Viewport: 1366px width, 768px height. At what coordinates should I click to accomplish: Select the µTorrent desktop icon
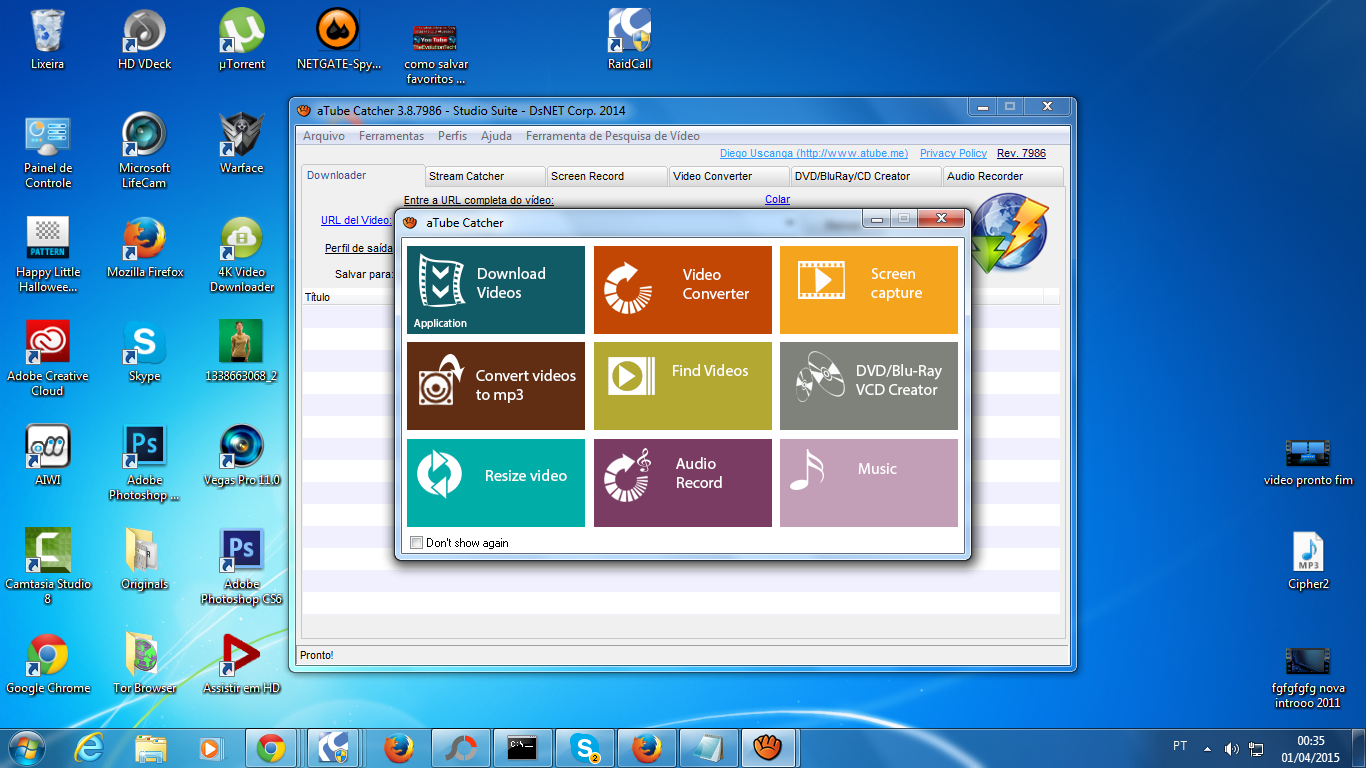(242, 40)
